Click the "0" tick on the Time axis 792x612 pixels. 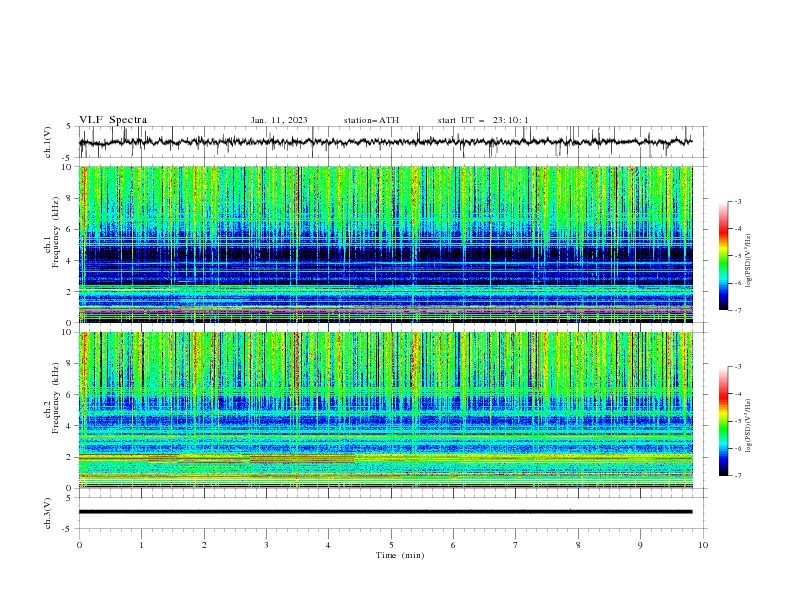[x=79, y=545]
